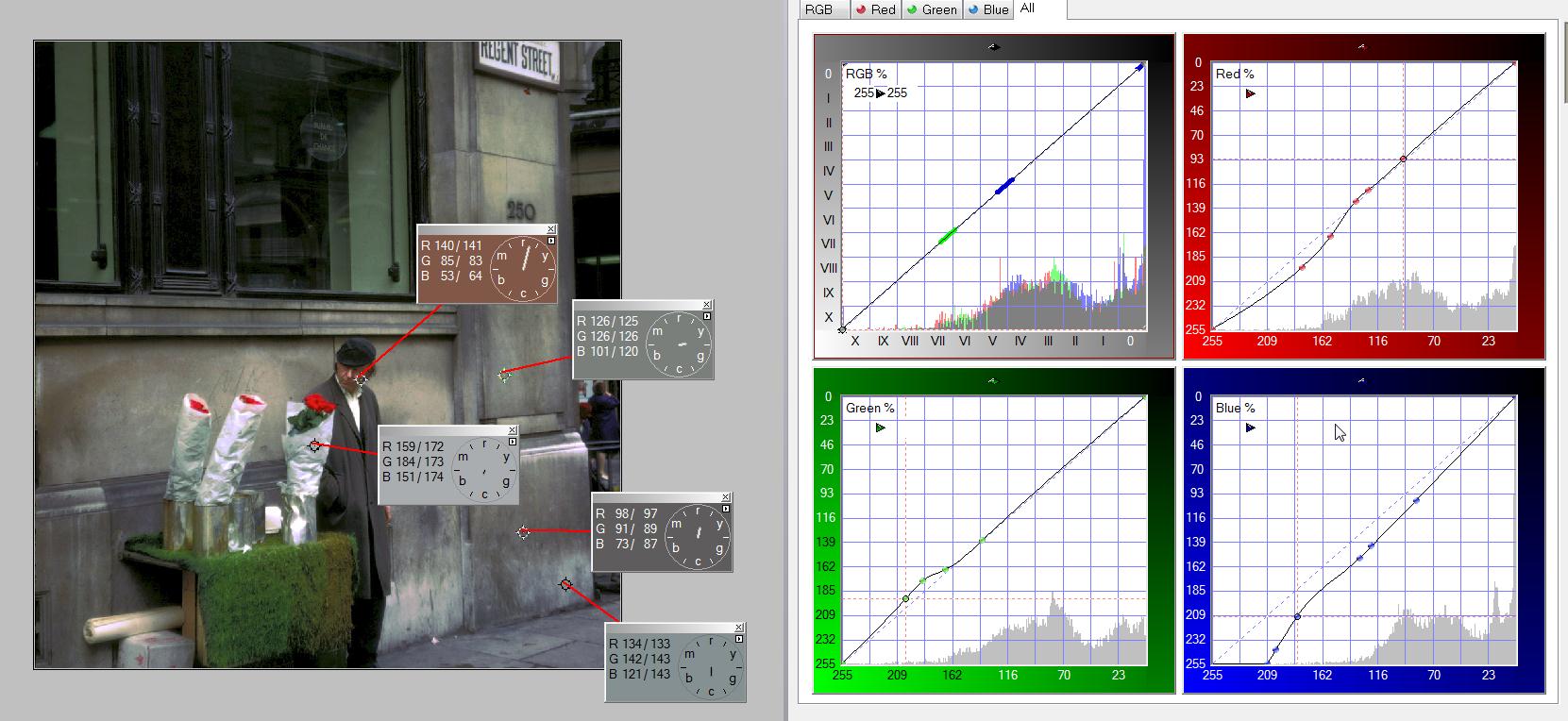Screen dimensions: 1568x721
Task: Close the R 134/133 sample panel
Action: click(739, 628)
